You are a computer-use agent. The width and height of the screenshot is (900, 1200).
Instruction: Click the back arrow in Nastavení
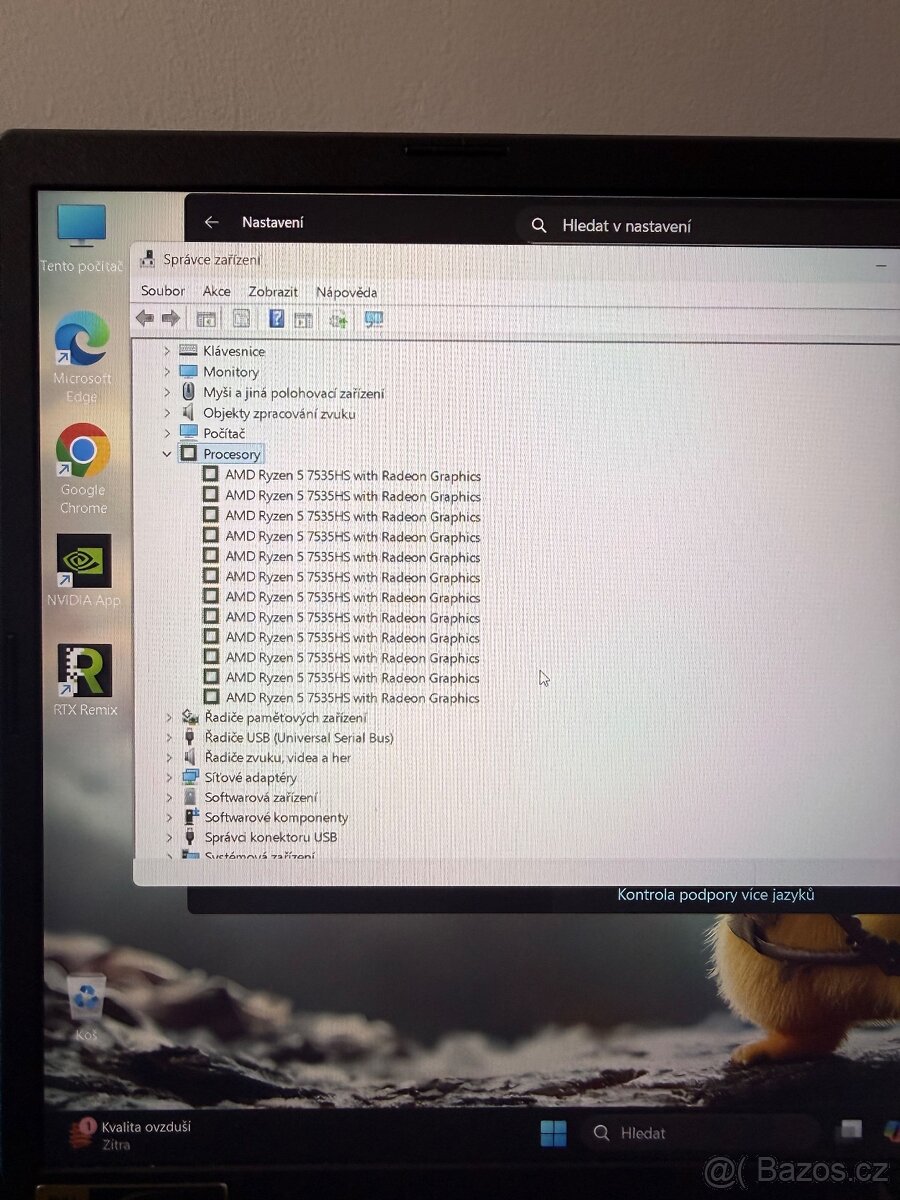(212, 222)
